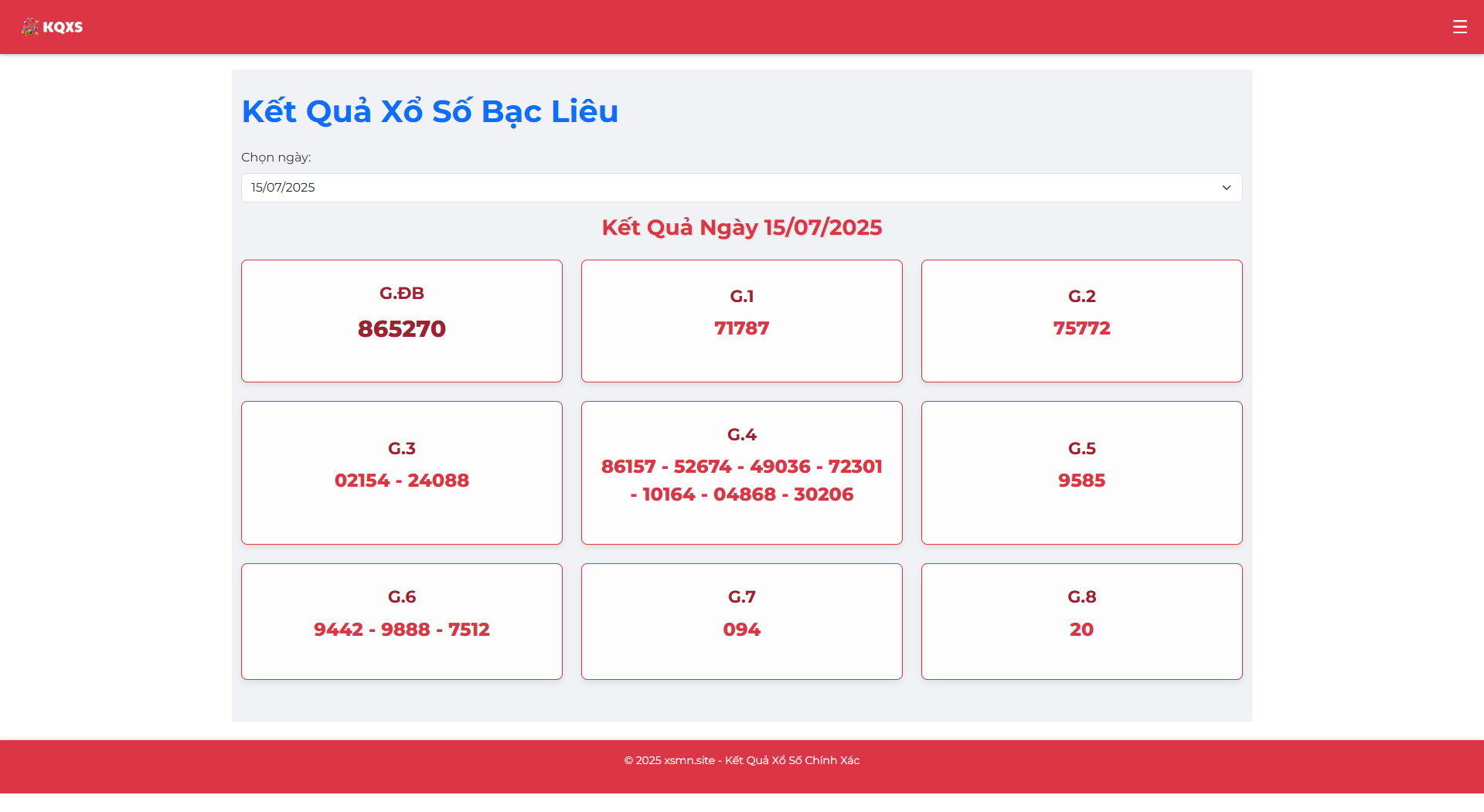Click the G.6 numbers 9442 - 9888 - 7512
Viewport: 1484px width, 812px height.
(401, 630)
